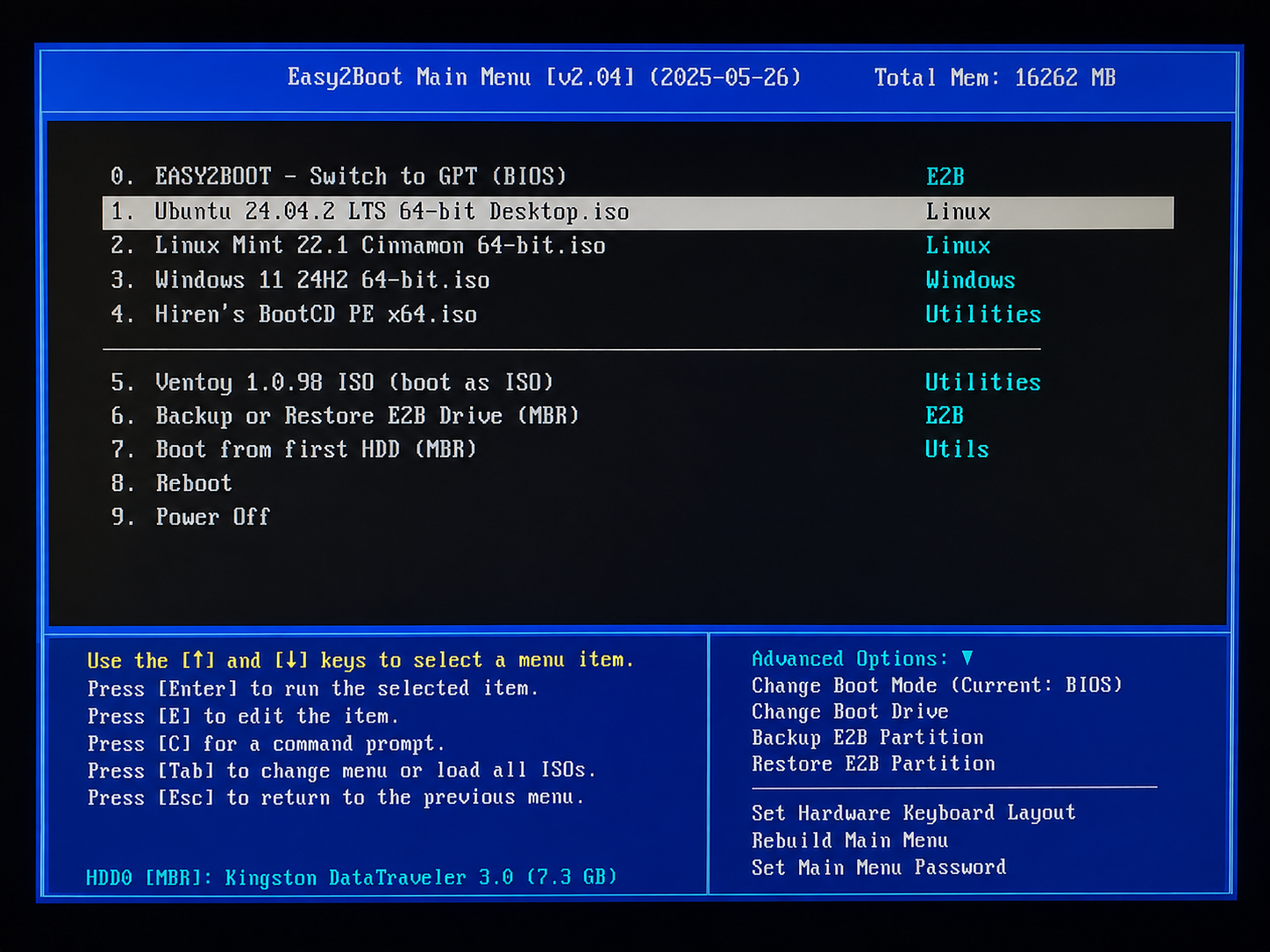This screenshot has width=1270, height=952.
Task: Click the HDD0 Kingston DataTraveler status line
Action: click(352, 877)
